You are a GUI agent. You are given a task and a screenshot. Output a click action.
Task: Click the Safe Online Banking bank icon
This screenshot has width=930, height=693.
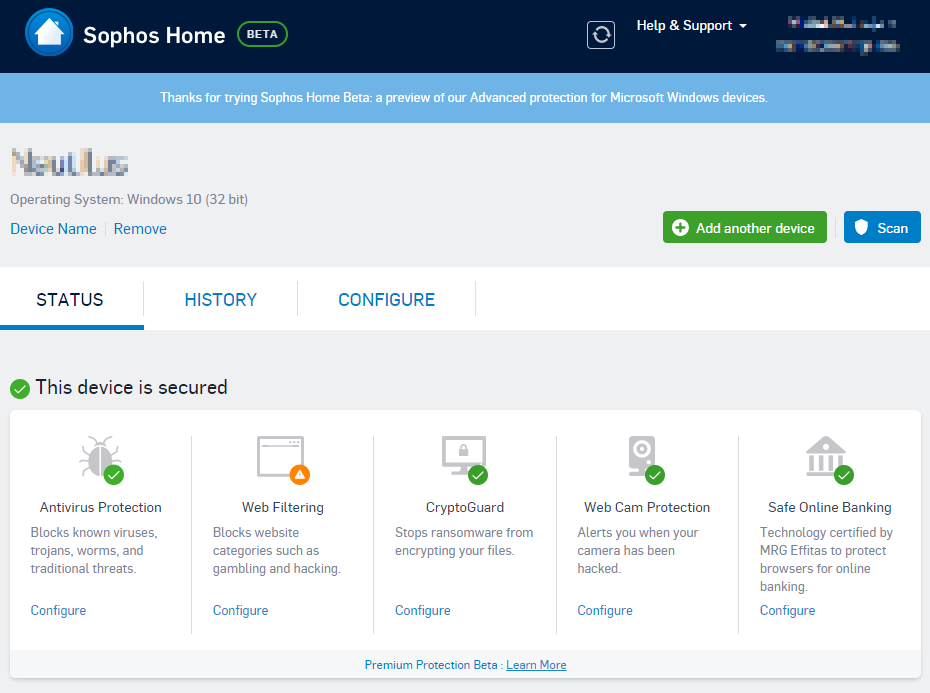825,456
